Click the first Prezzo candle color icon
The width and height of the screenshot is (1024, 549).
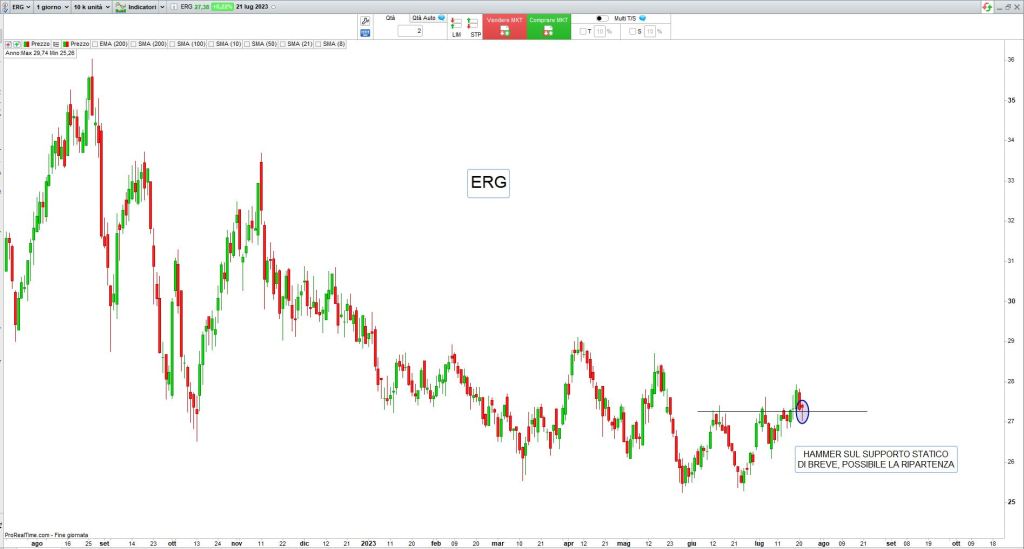pyautogui.click(x=27, y=44)
